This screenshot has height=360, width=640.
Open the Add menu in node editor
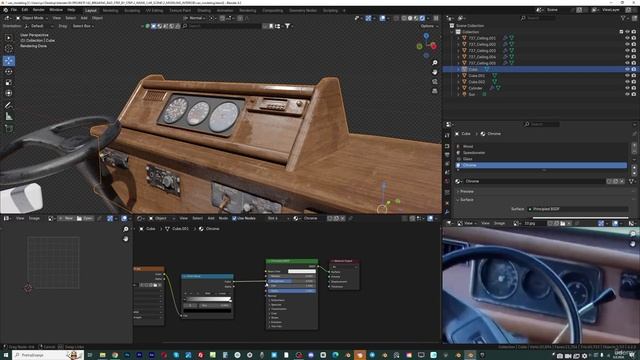point(211,218)
